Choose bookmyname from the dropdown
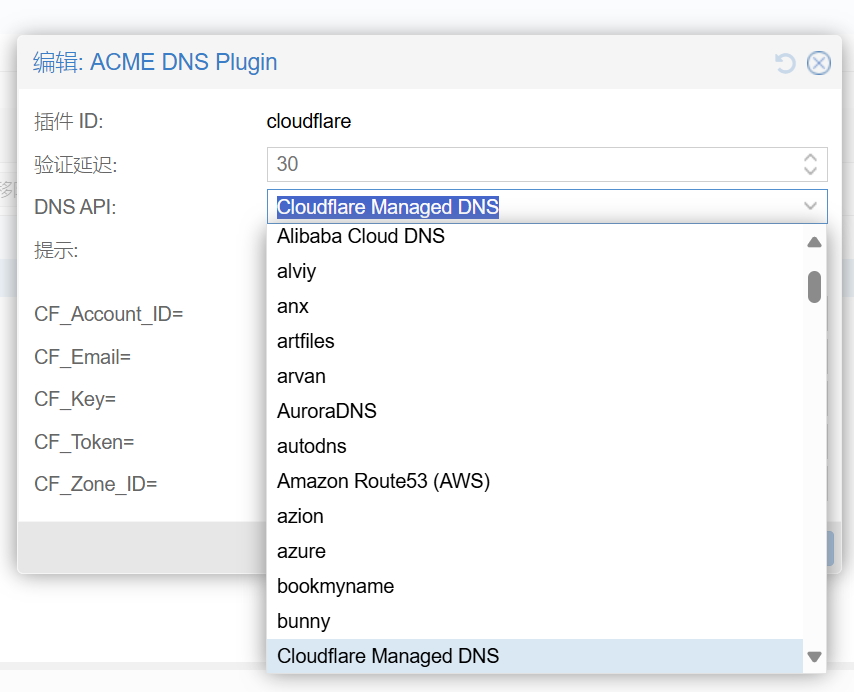Image resolution: width=854 pixels, height=692 pixels. 336,586
